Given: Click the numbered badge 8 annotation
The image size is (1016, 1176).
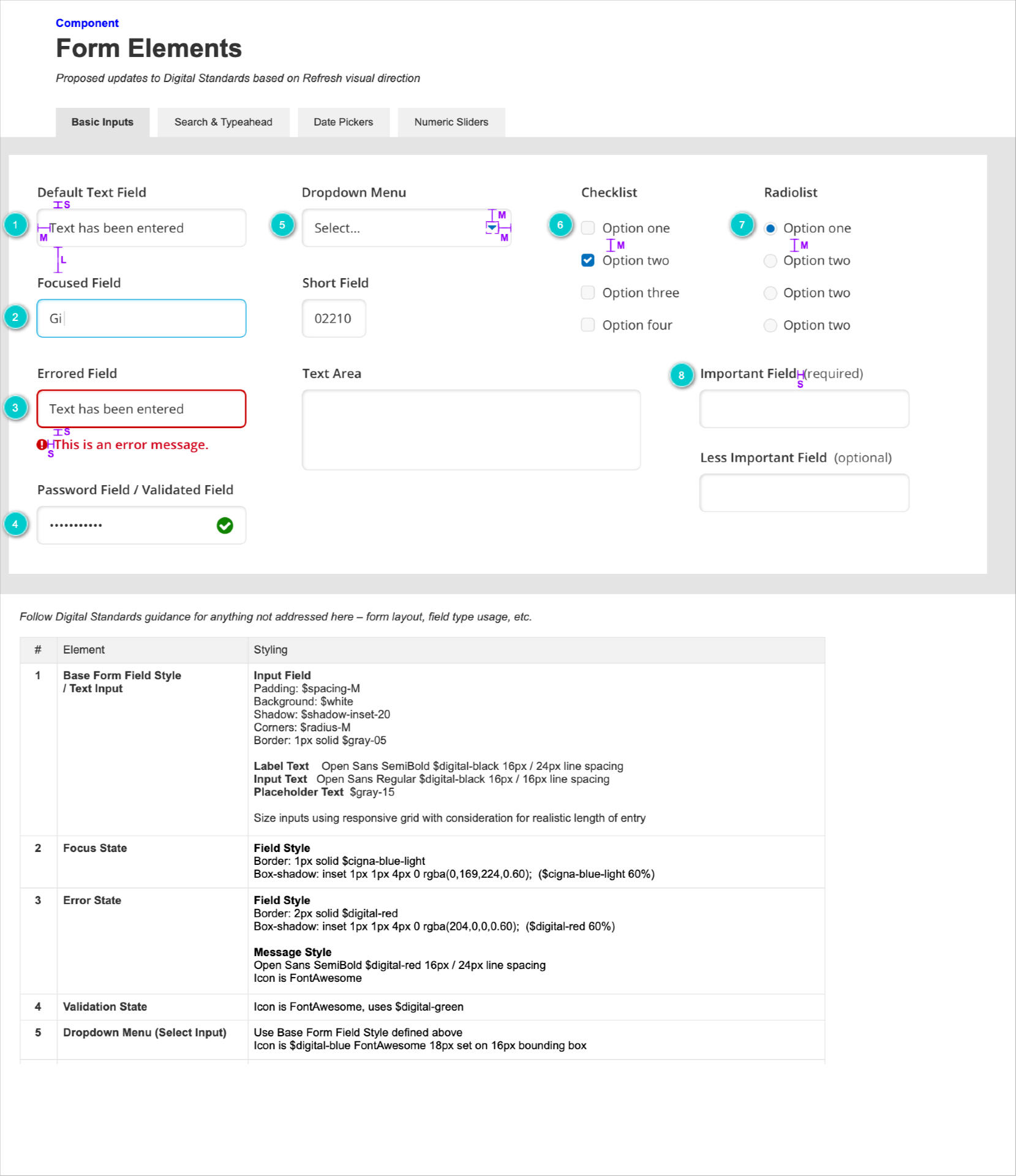Looking at the screenshot, I should point(682,375).
